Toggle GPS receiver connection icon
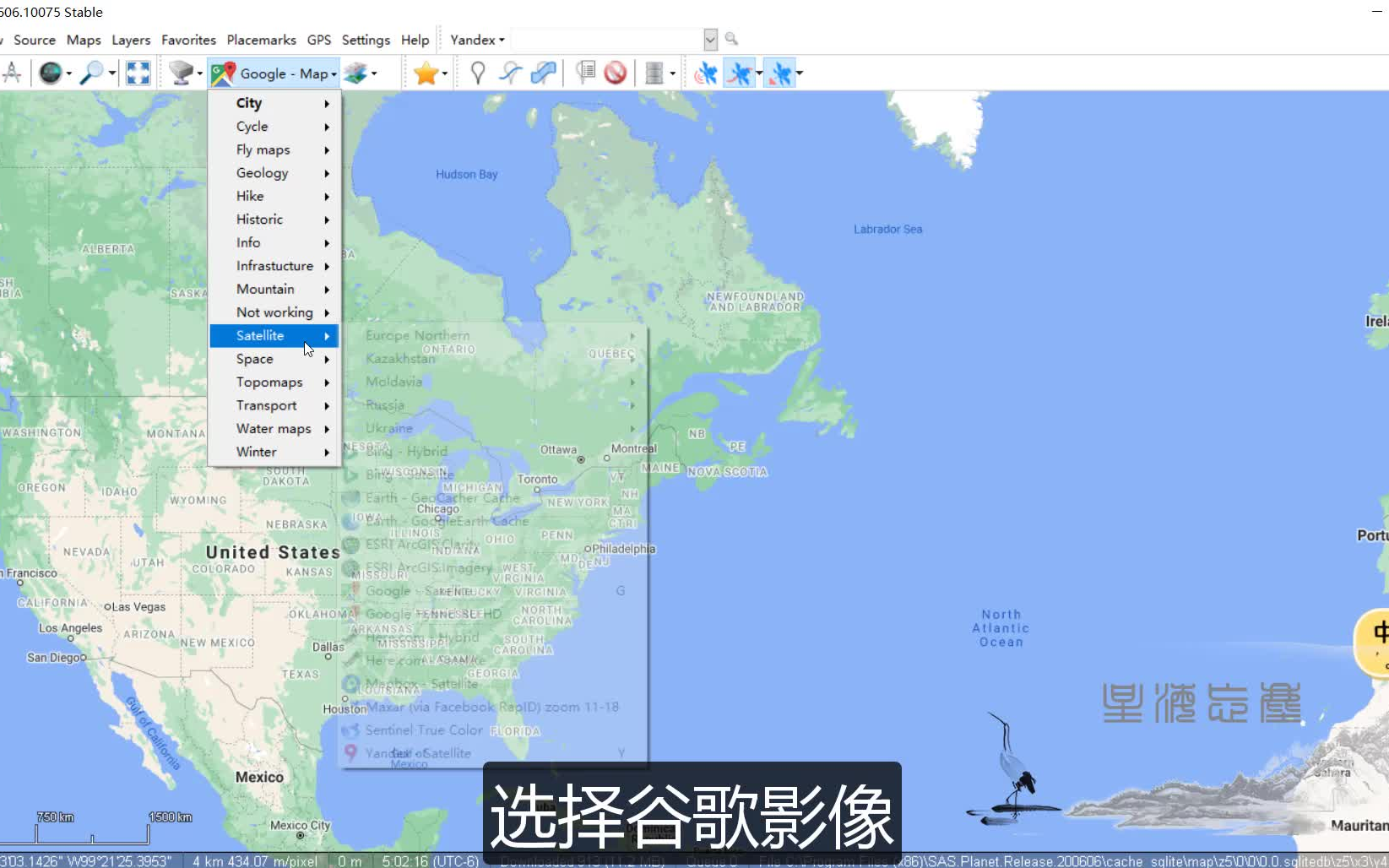Screen dimensions: 1389x868 tap(706, 73)
